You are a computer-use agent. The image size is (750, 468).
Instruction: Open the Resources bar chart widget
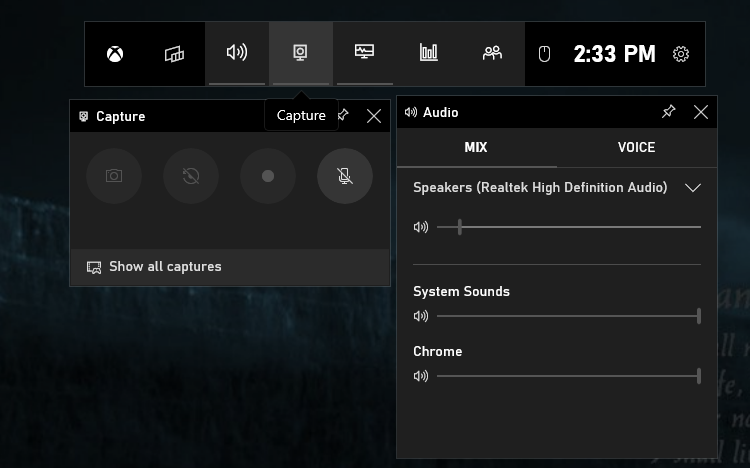[x=429, y=53]
